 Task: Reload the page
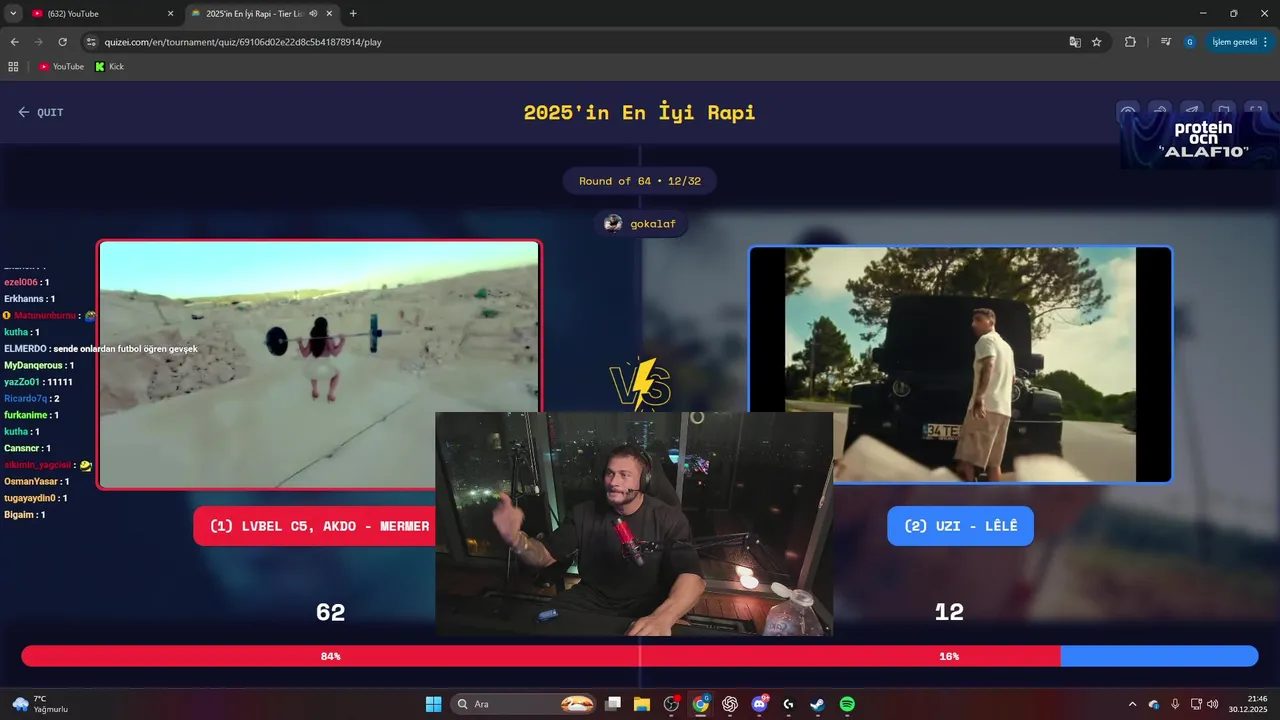[x=62, y=42]
